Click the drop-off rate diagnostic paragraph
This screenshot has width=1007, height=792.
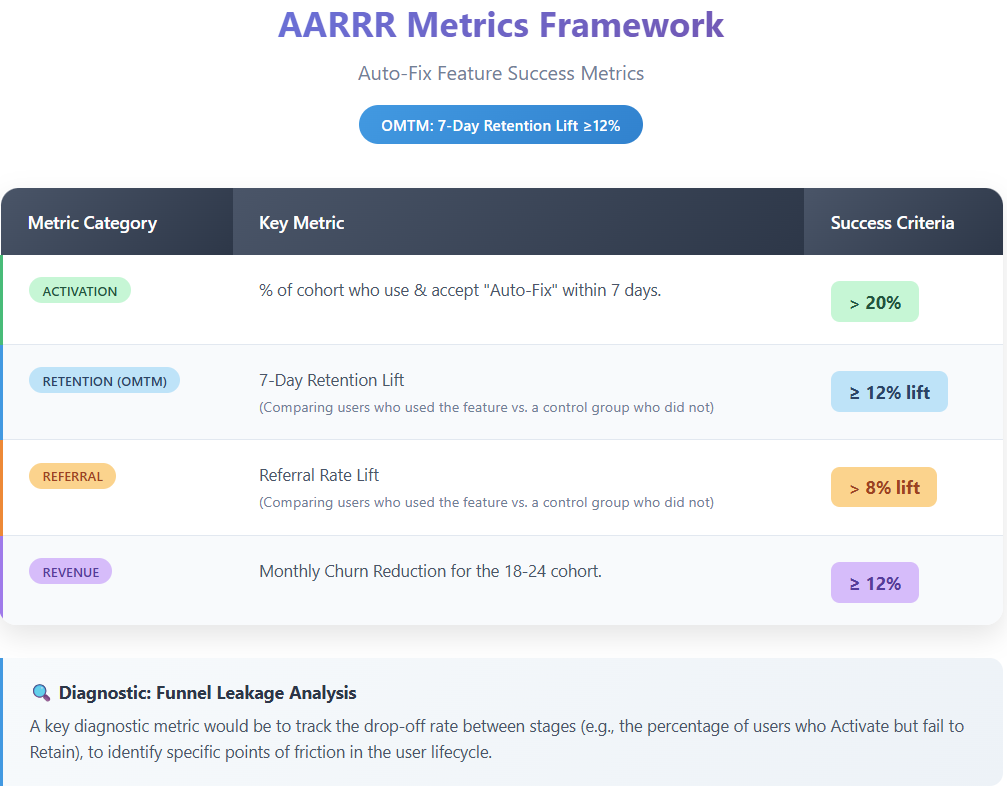(x=496, y=739)
